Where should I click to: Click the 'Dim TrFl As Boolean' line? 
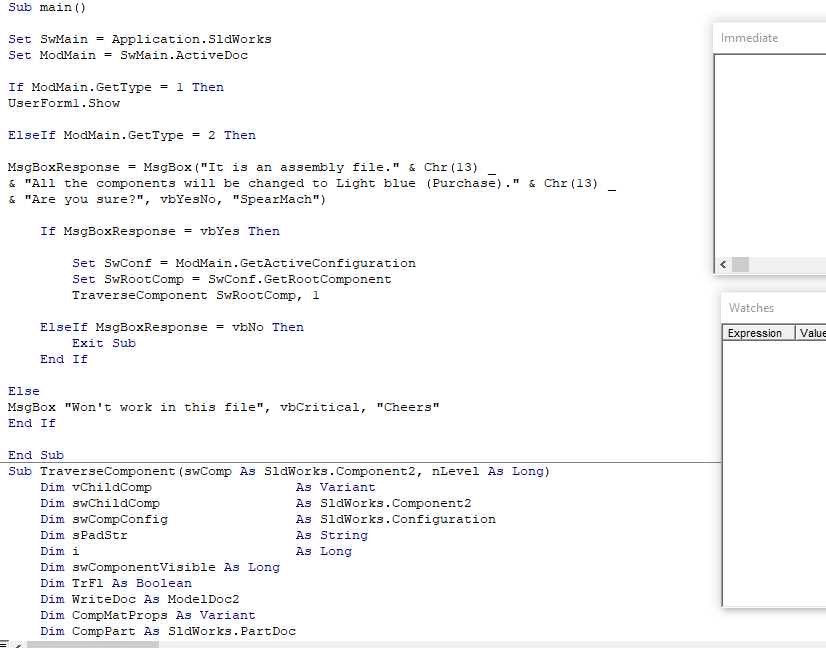(x=116, y=583)
